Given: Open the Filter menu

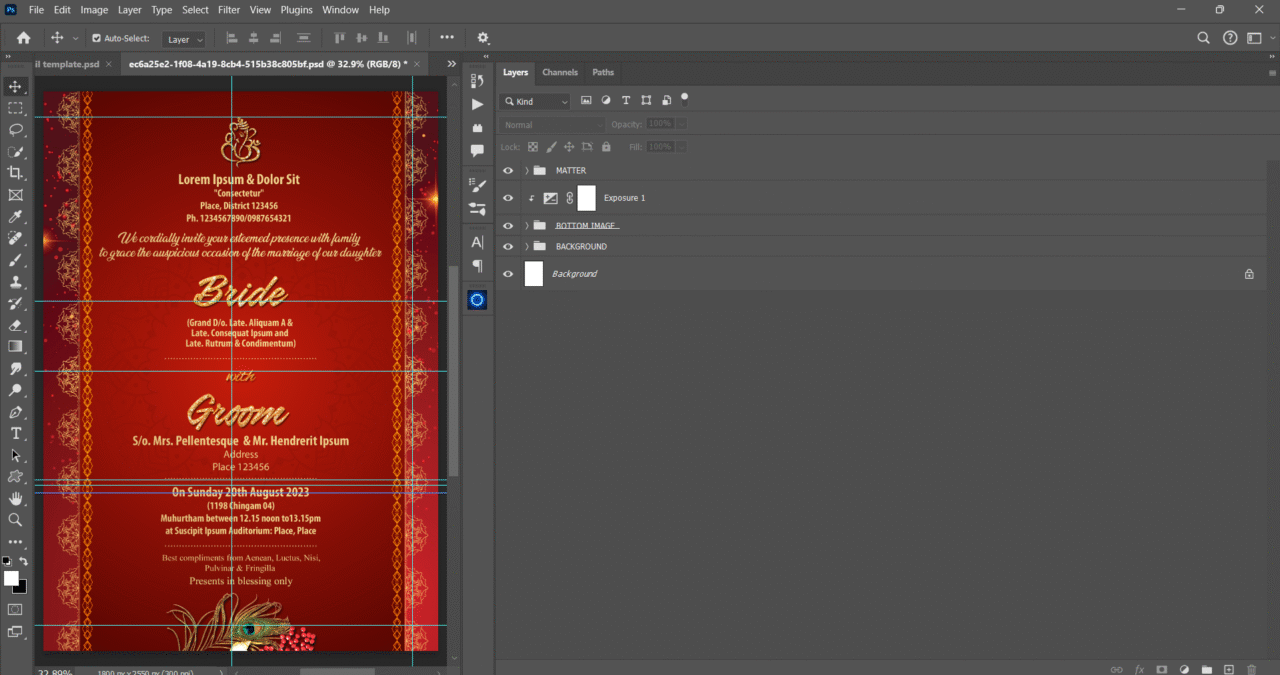Looking at the screenshot, I should click(x=228, y=9).
